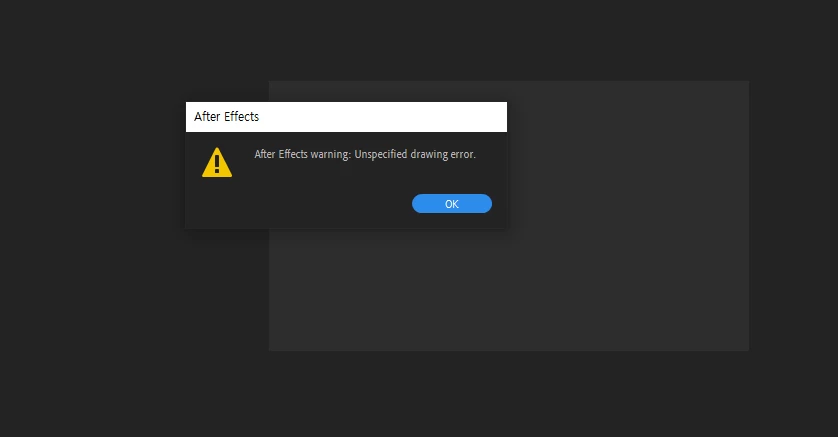Dismiss the warning with the OK button
This screenshot has width=838, height=437.
[x=452, y=204]
